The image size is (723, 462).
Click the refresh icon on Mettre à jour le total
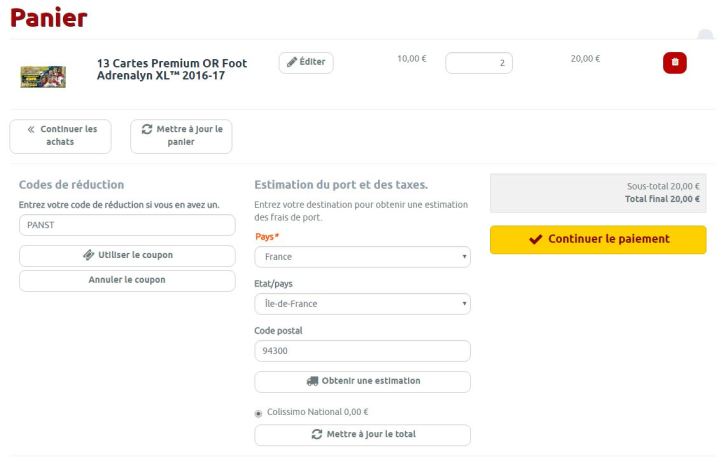[x=317, y=435]
